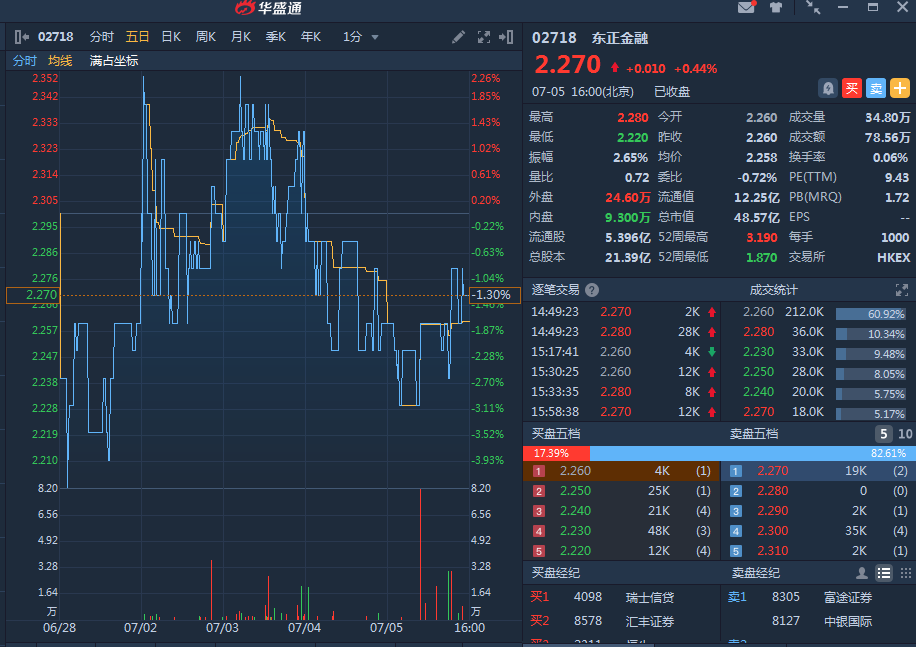Click the red 买 buy button
Viewport: 916px width, 647px height.
(x=852, y=89)
